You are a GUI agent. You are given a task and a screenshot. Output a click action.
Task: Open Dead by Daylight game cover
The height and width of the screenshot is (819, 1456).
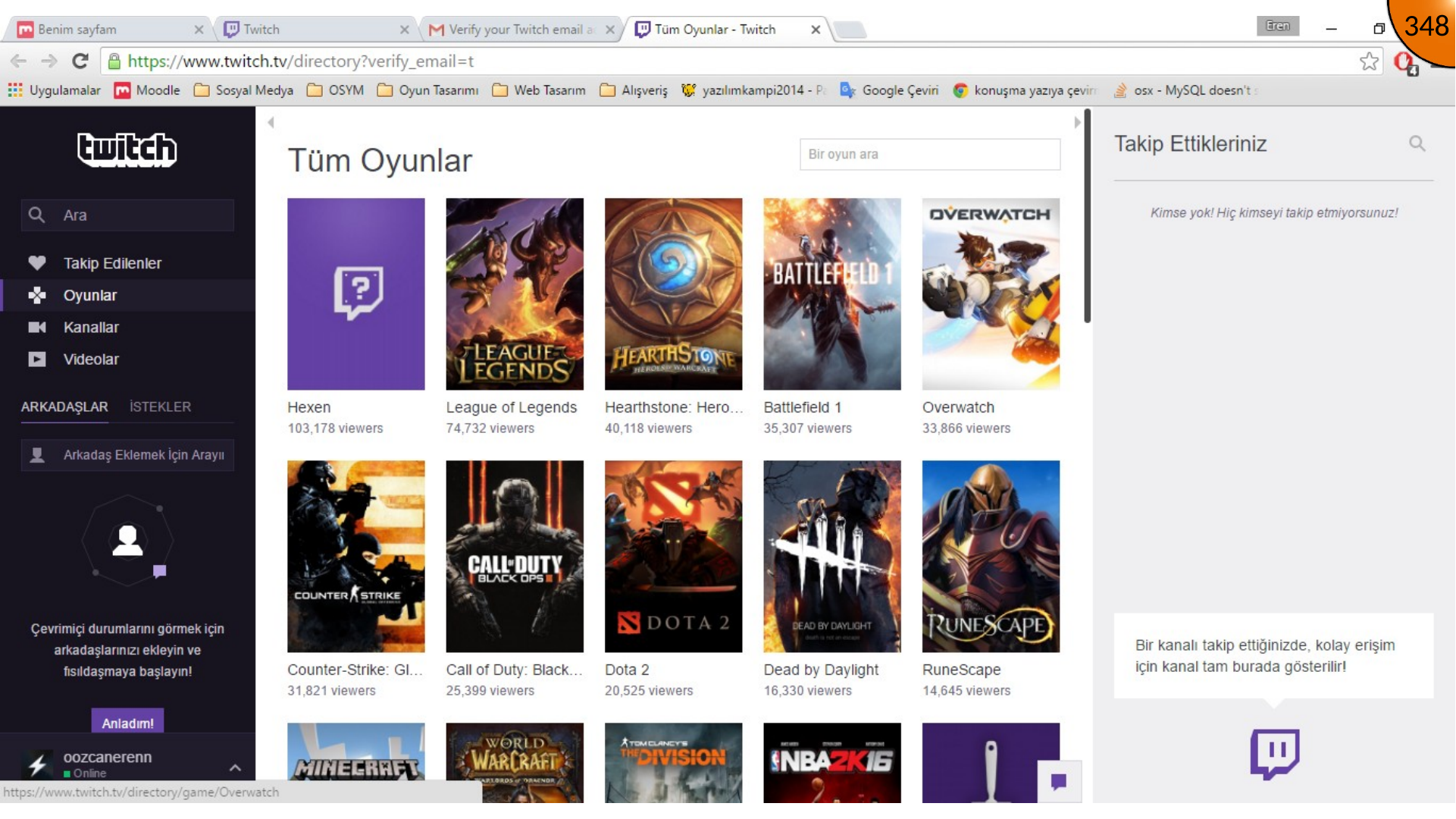point(832,557)
